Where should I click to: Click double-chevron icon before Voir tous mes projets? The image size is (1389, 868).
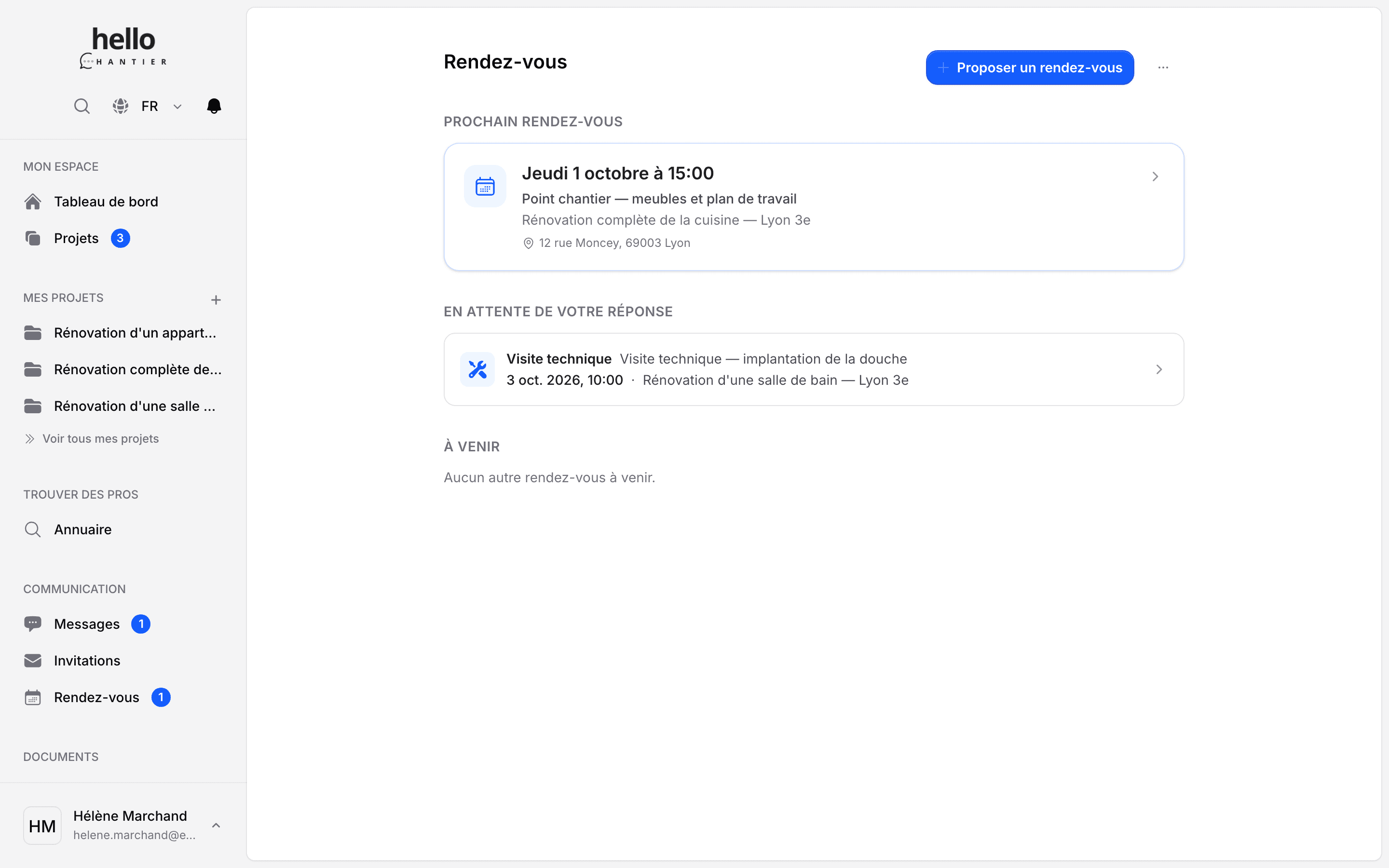[30, 439]
